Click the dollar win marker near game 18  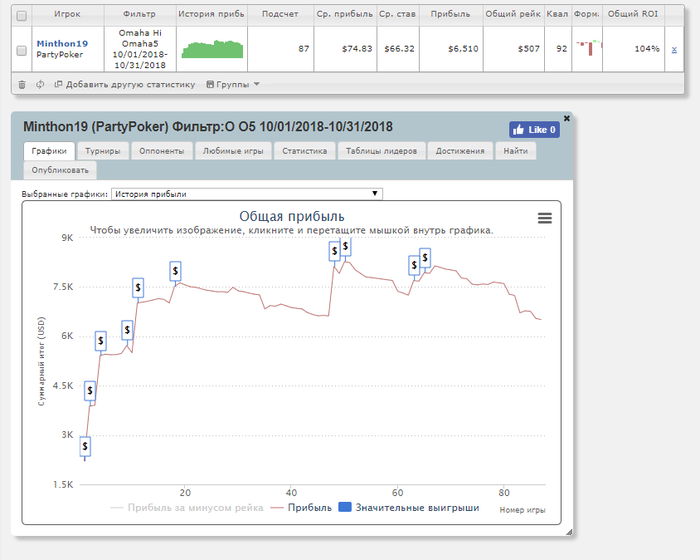[175, 271]
